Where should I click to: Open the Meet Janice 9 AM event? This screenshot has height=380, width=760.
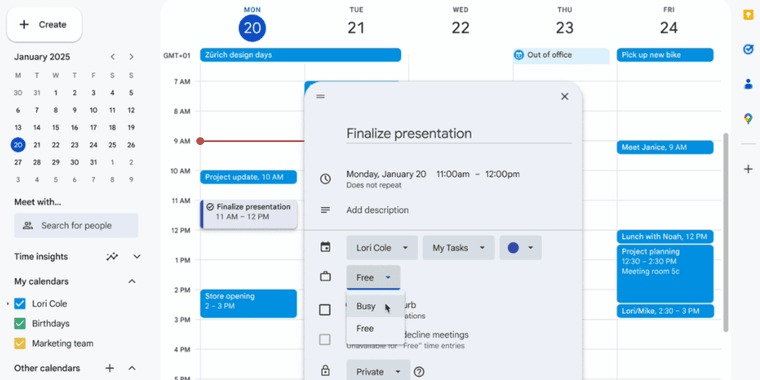(x=665, y=147)
